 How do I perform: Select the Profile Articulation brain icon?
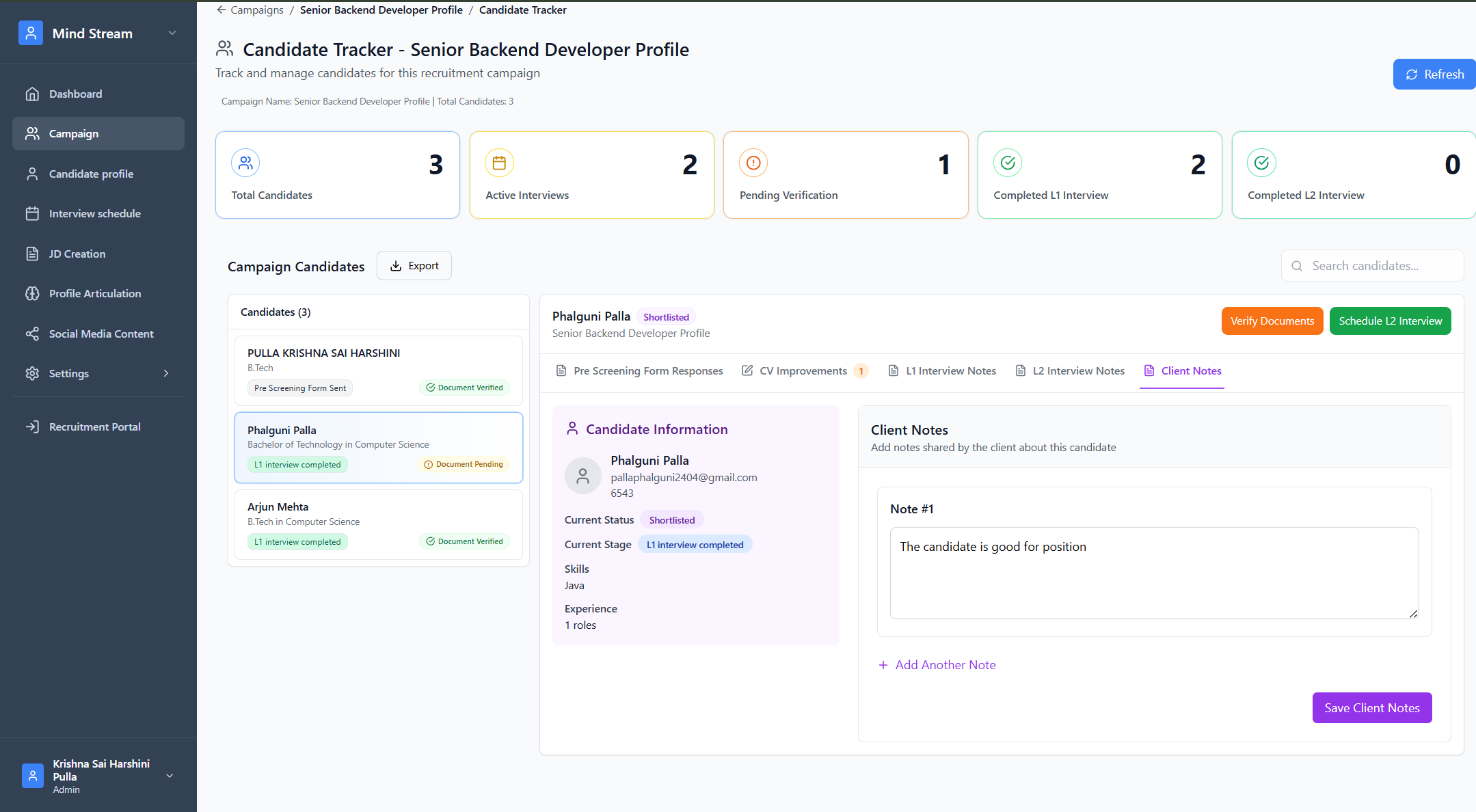32,293
